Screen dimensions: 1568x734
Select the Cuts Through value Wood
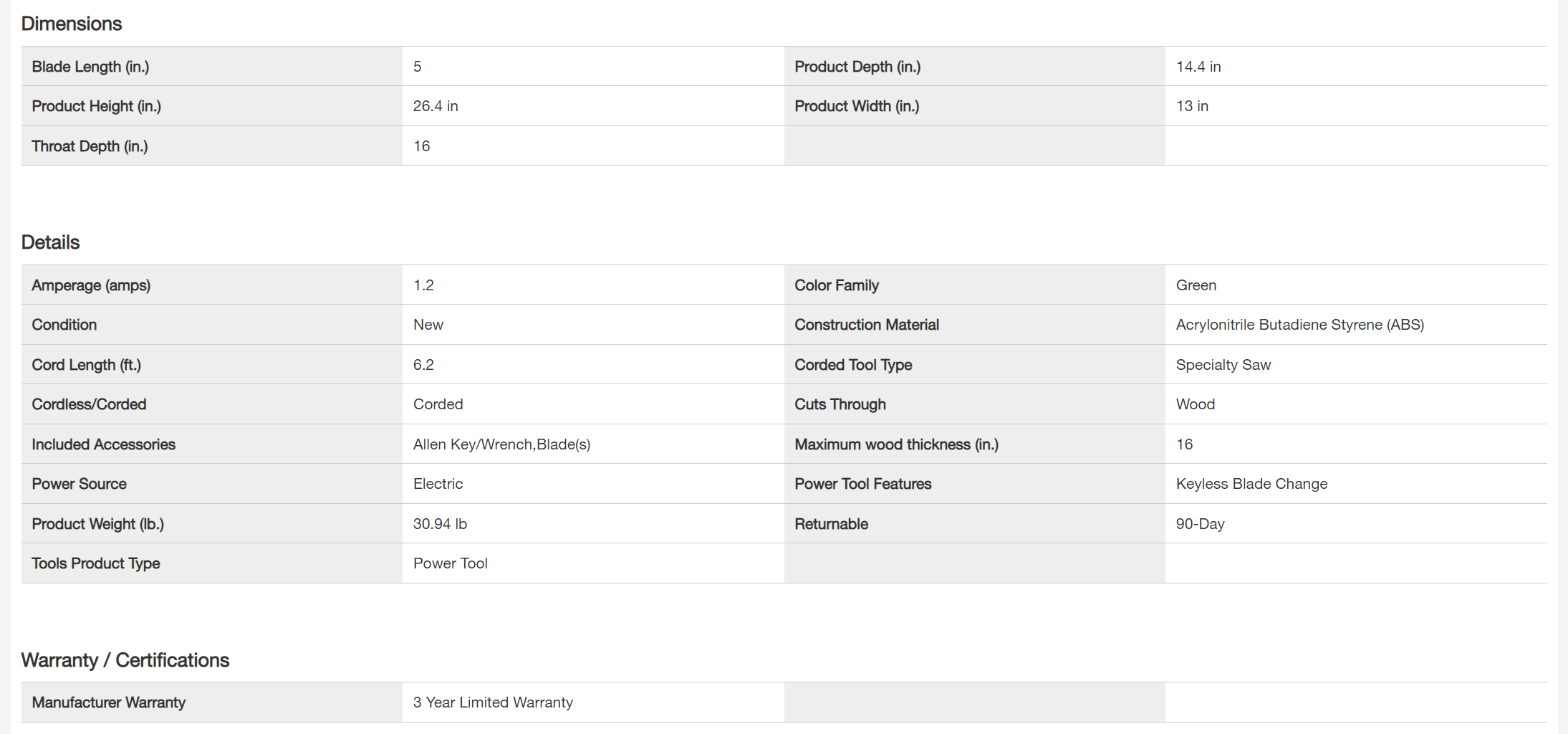(x=1195, y=404)
